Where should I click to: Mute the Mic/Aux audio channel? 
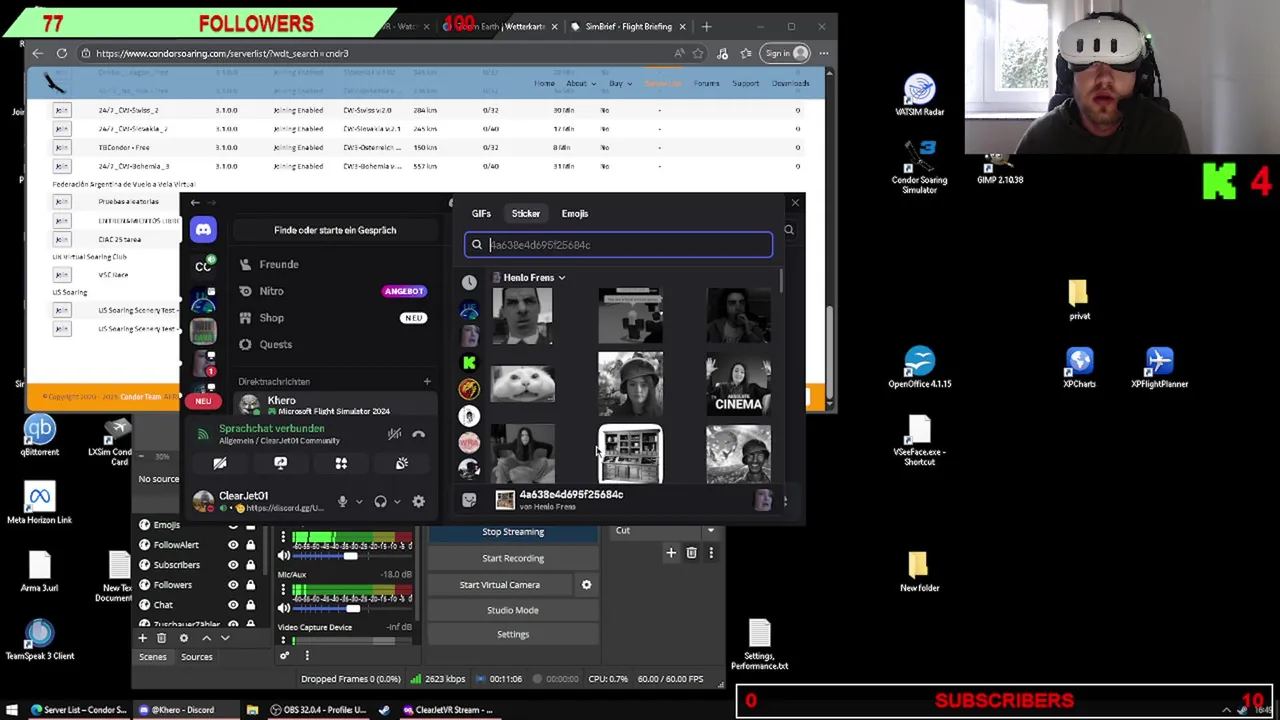pyautogui.click(x=284, y=607)
